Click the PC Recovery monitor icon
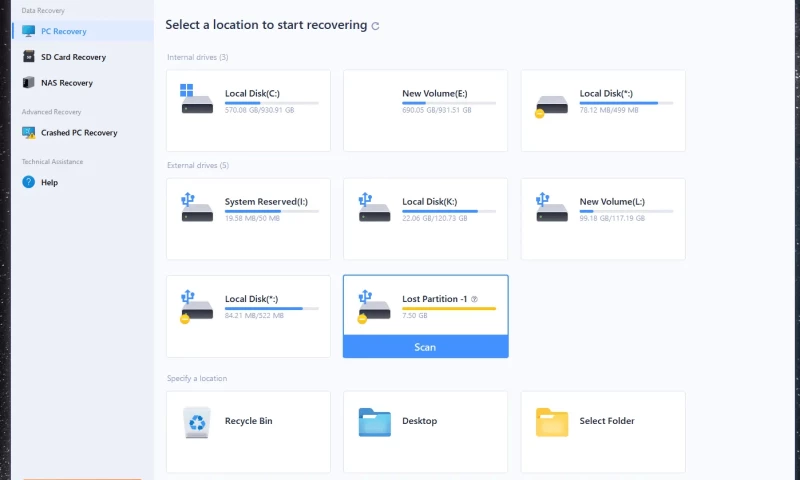 coord(29,31)
